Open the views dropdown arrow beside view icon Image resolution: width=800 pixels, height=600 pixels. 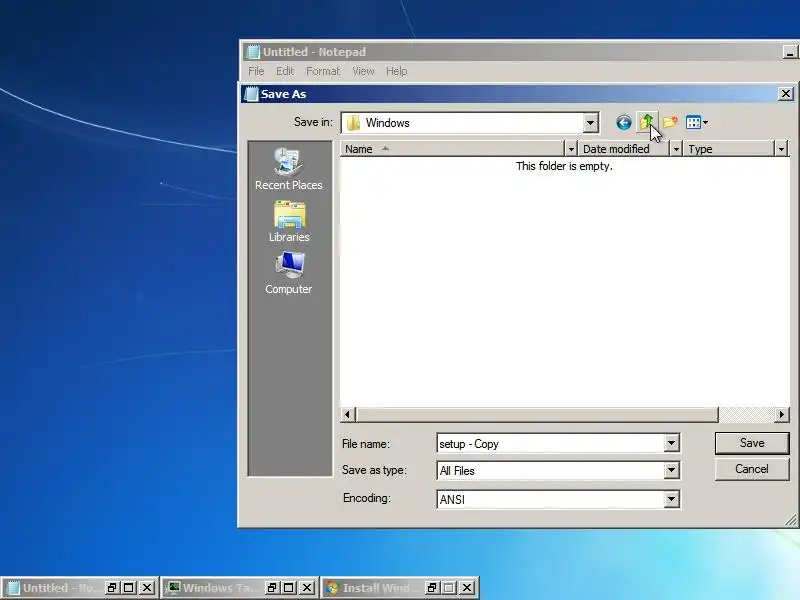tap(705, 122)
